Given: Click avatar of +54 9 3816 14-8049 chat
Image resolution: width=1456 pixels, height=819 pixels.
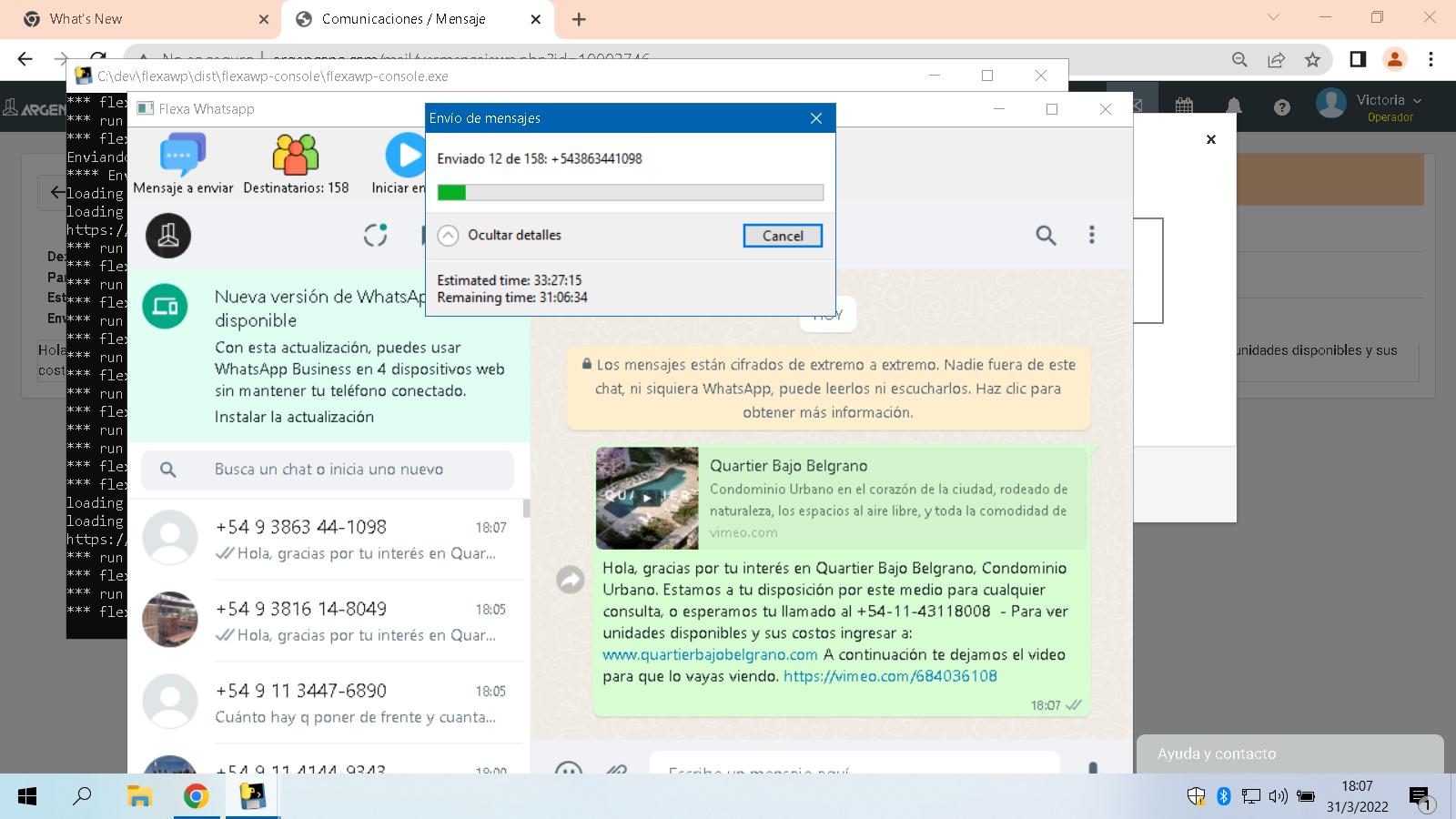Looking at the screenshot, I should pos(170,620).
